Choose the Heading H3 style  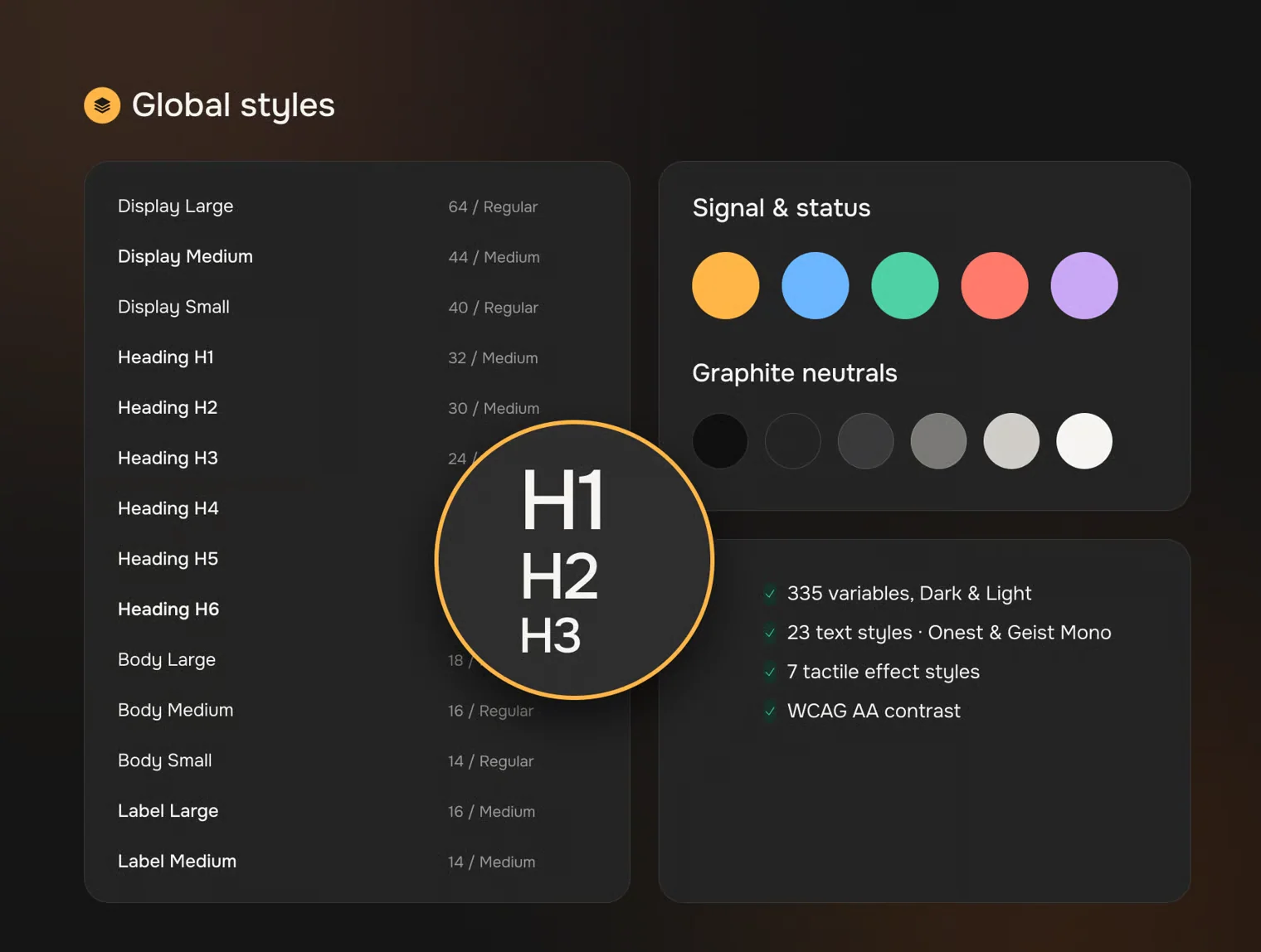tap(168, 459)
